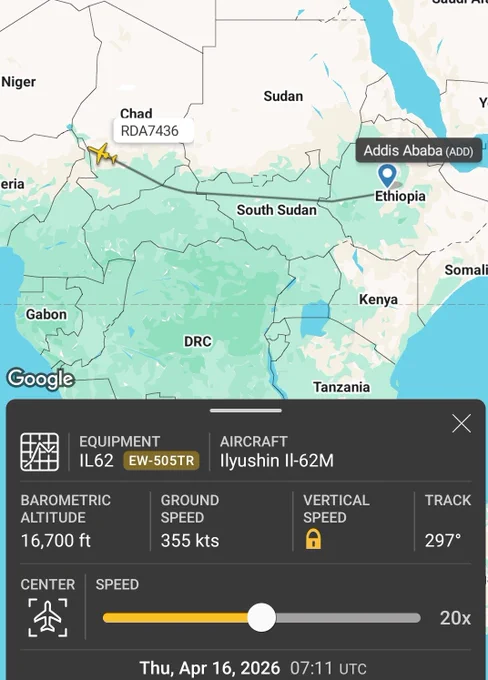Close the flight playback panel
This screenshot has width=488, height=680.
[x=461, y=423]
